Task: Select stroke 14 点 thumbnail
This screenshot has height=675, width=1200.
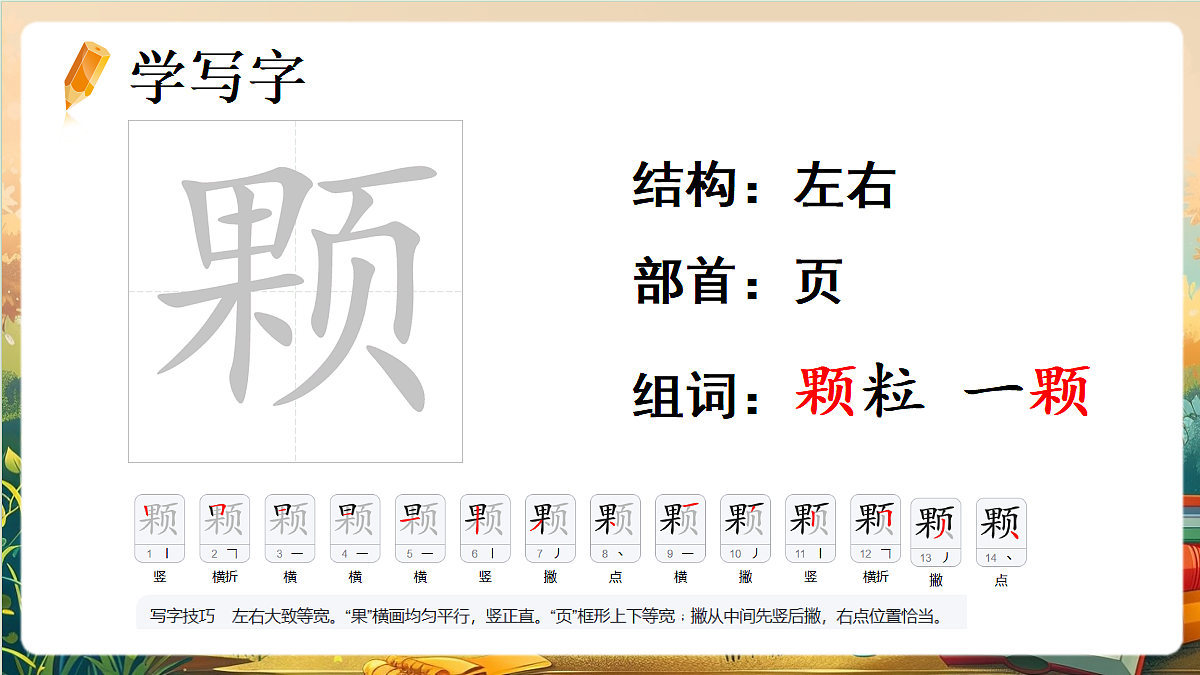Action: 1001,533
